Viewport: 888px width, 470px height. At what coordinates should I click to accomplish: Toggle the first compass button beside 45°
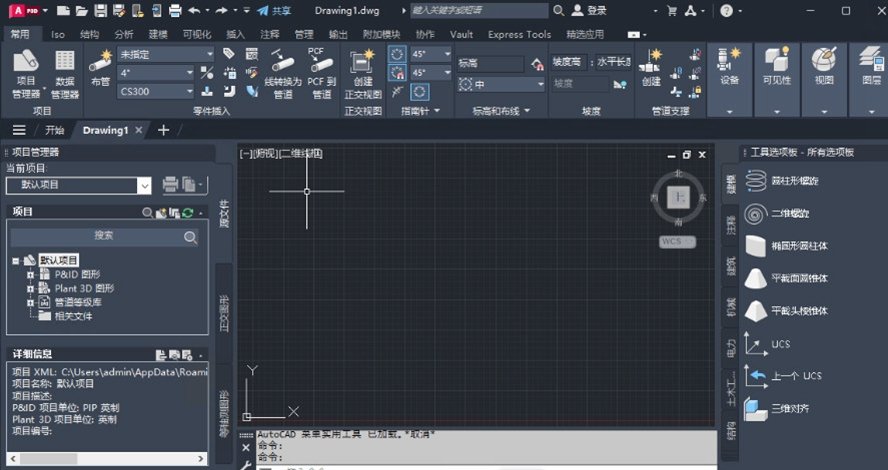397,54
